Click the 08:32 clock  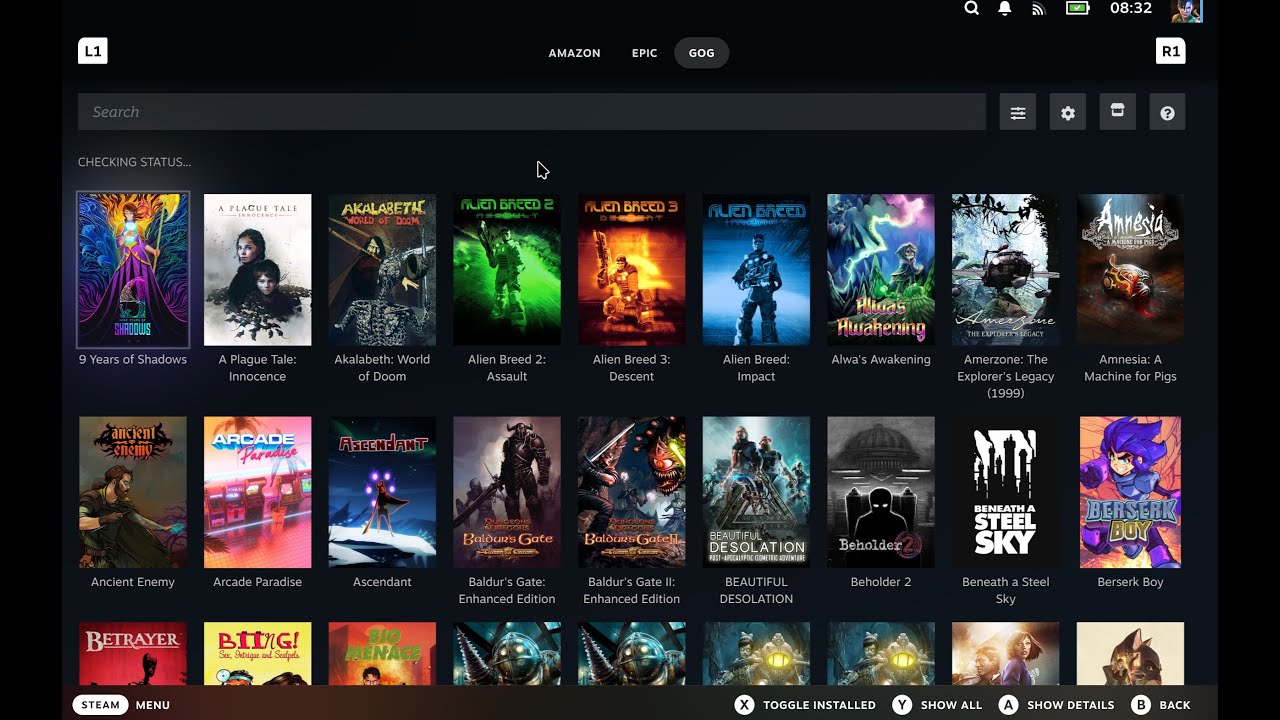tap(1131, 8)
